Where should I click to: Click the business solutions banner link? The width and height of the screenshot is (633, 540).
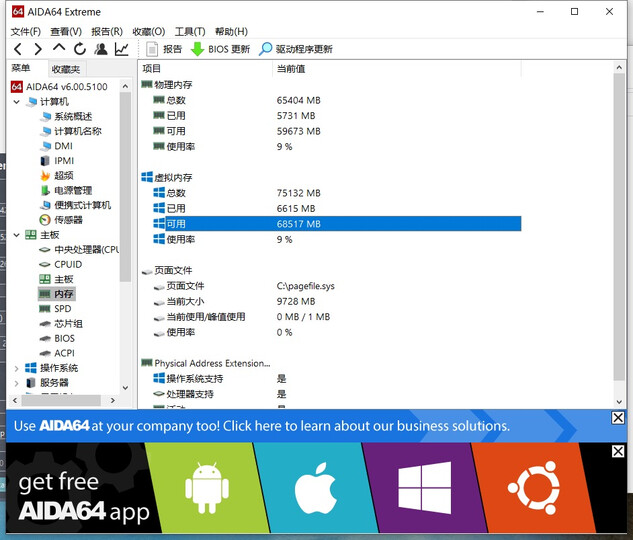click(x=262, y=426)
